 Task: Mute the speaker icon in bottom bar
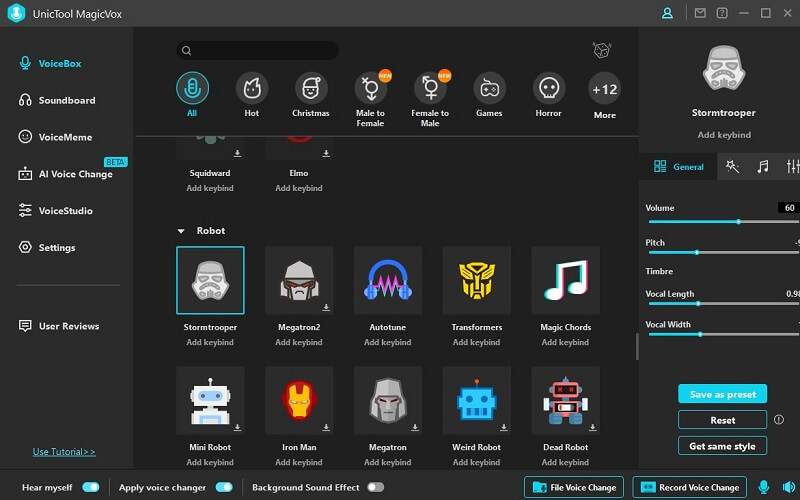point(785,487)
